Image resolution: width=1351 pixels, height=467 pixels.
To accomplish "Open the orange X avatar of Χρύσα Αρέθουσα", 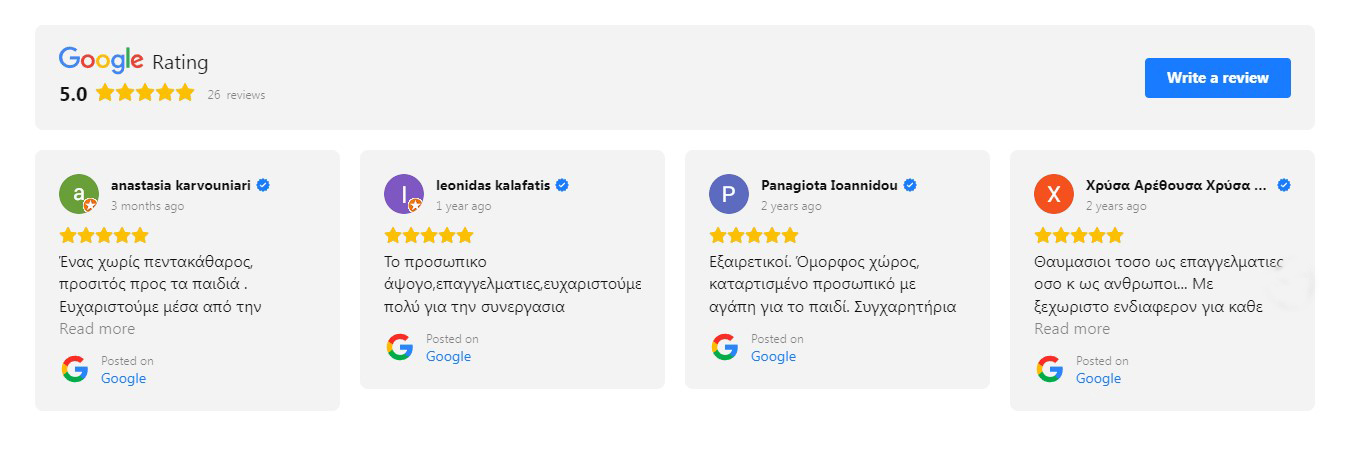I will [x=1054, y=194].
